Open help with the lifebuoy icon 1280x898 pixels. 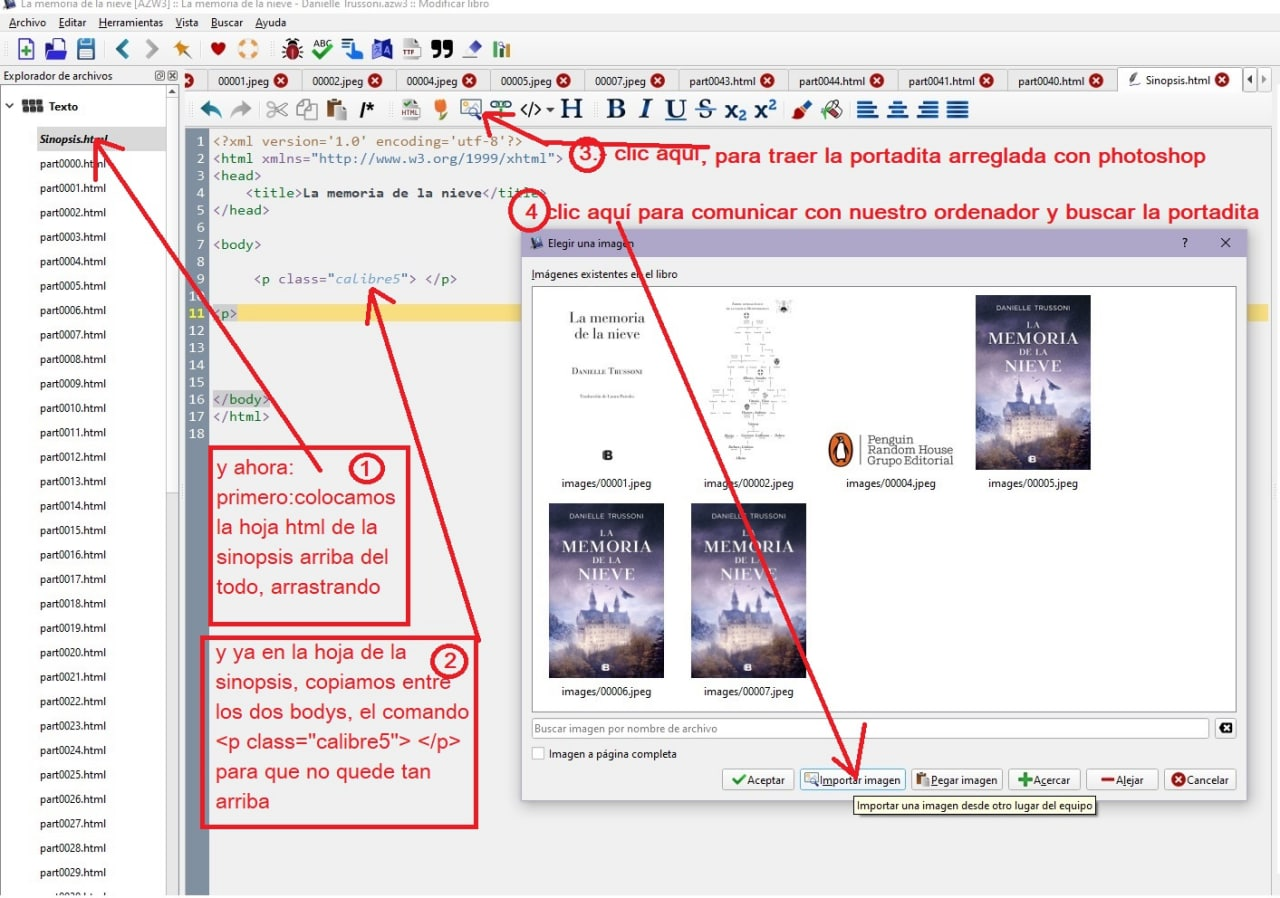tap(247, 48)
